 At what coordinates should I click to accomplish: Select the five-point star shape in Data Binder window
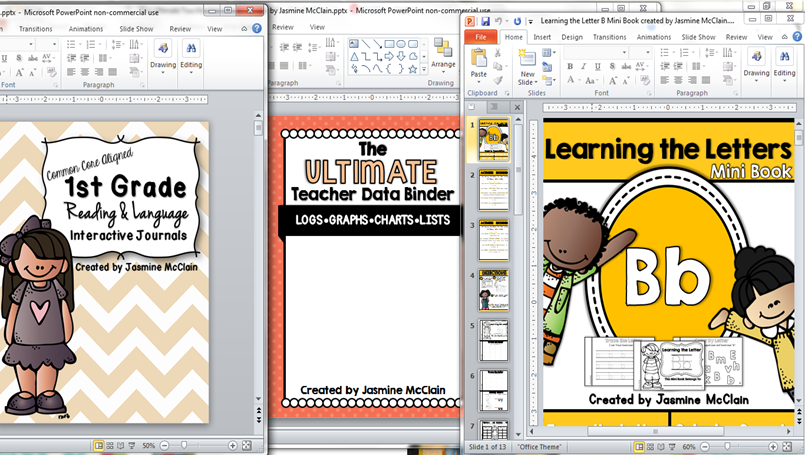412,69
